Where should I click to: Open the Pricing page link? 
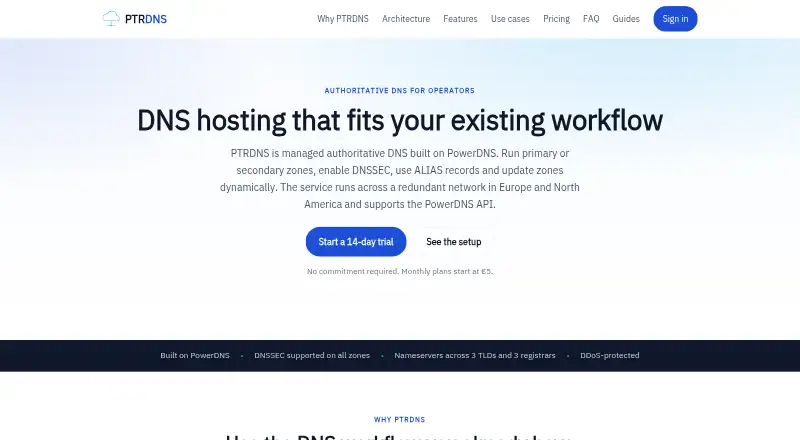point(556,19)
